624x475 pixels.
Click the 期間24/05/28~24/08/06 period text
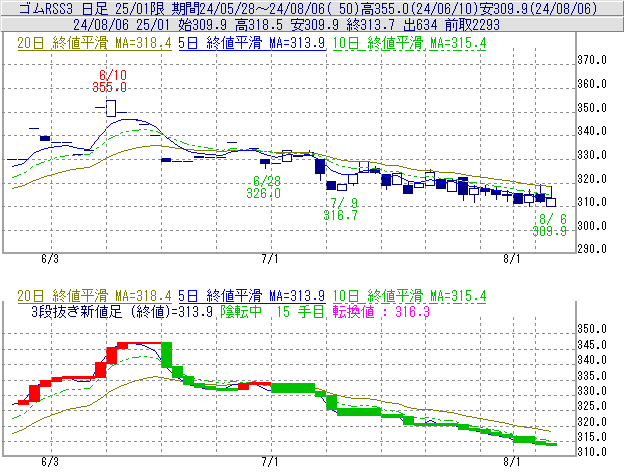tap(249, 8)
